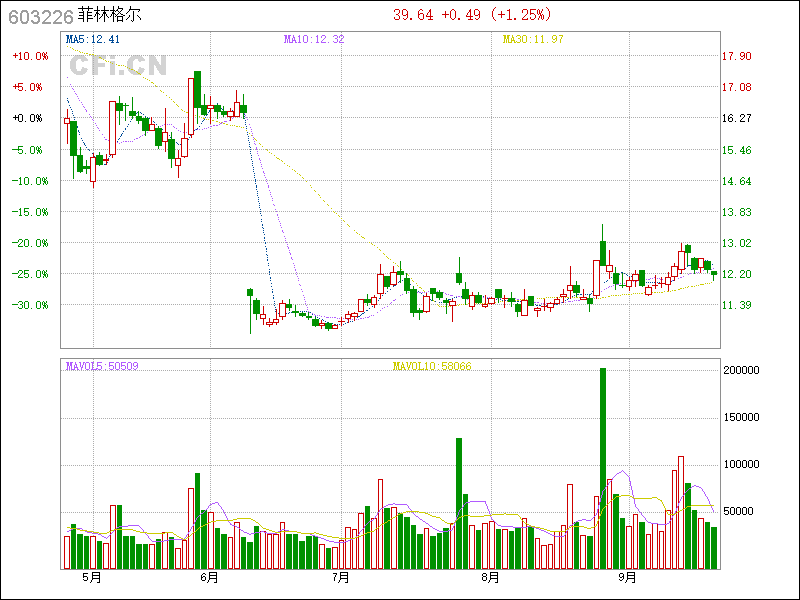Click the MAVOL5:50509 volume label
Screen dimensions: 800x600
point(102,366)
